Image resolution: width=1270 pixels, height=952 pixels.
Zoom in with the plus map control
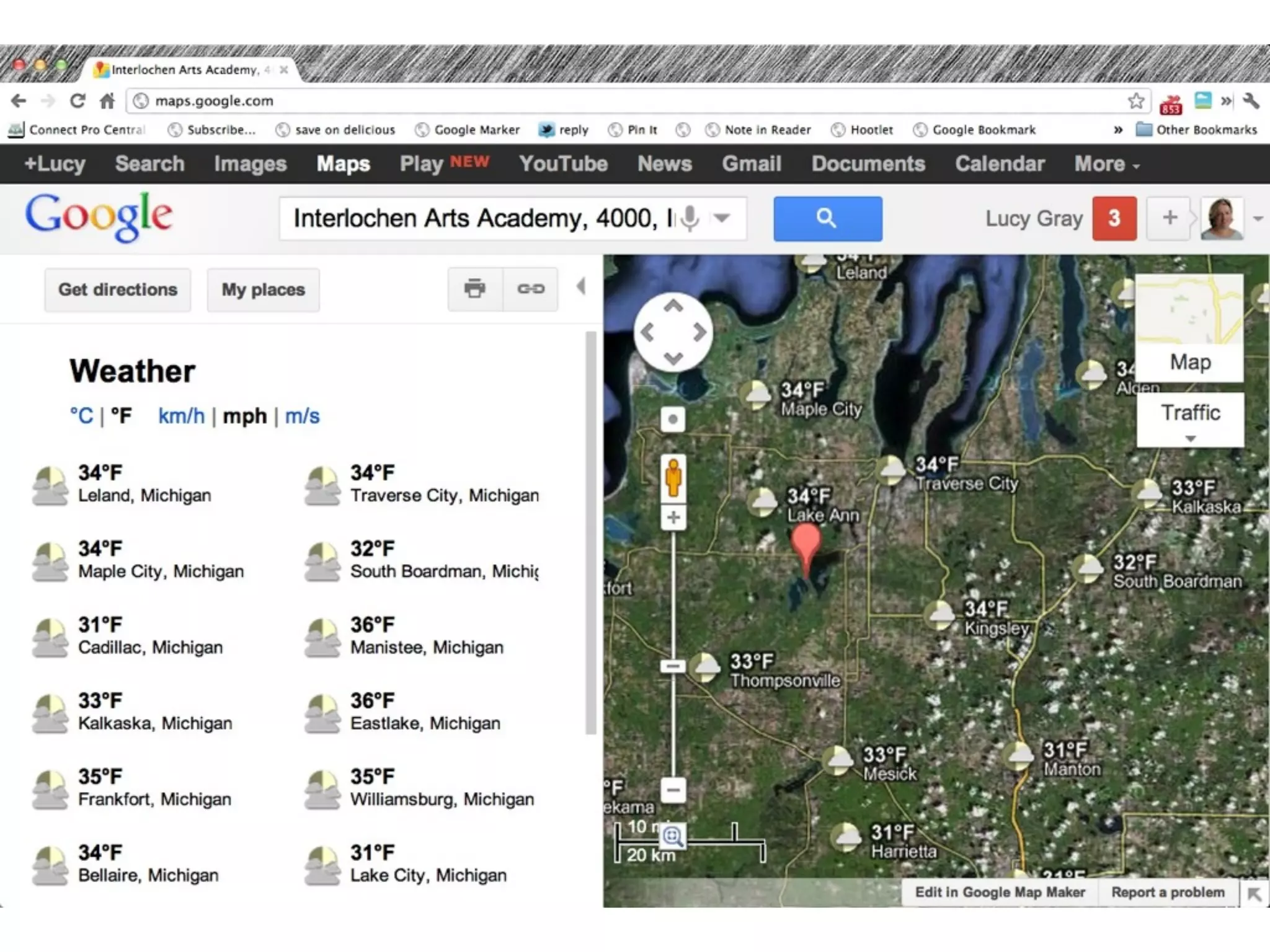point(673,518)
